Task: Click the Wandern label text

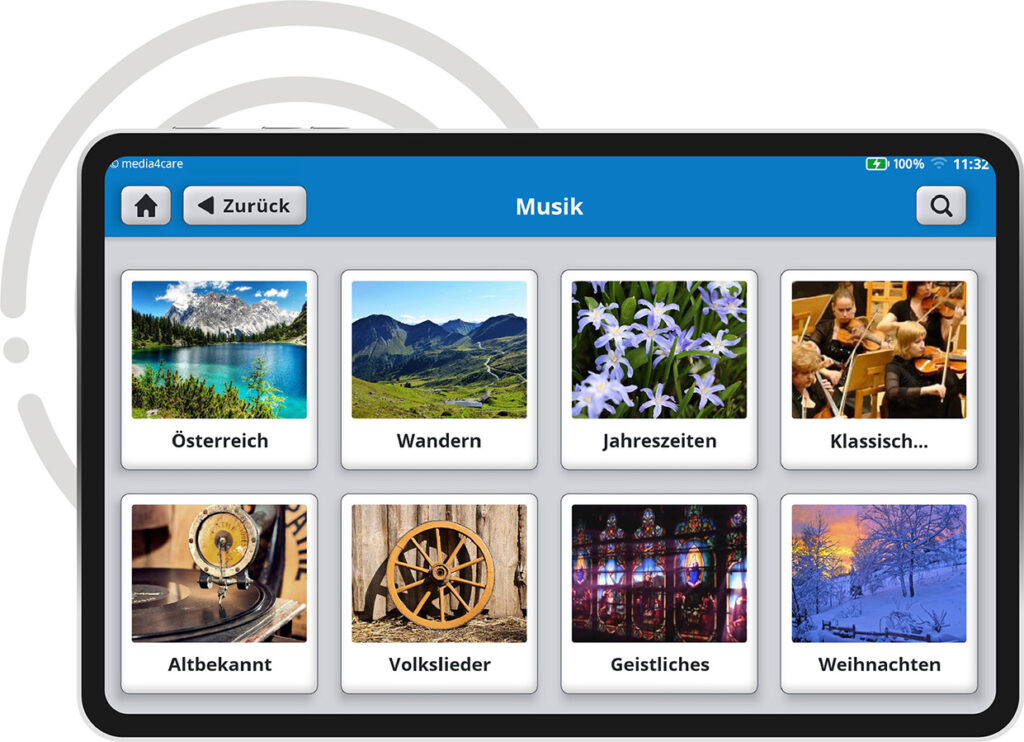Action: tap(439, 441)
